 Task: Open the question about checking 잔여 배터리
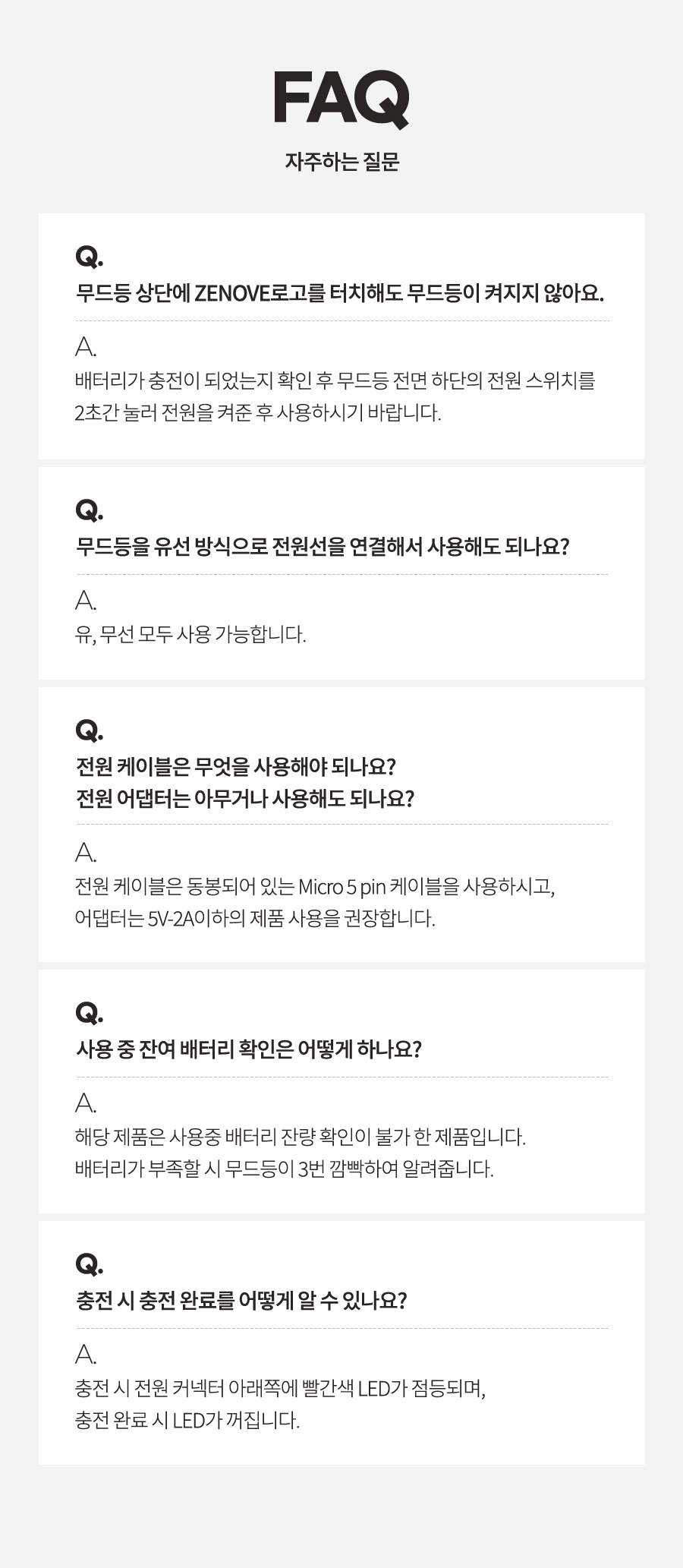248,1049
